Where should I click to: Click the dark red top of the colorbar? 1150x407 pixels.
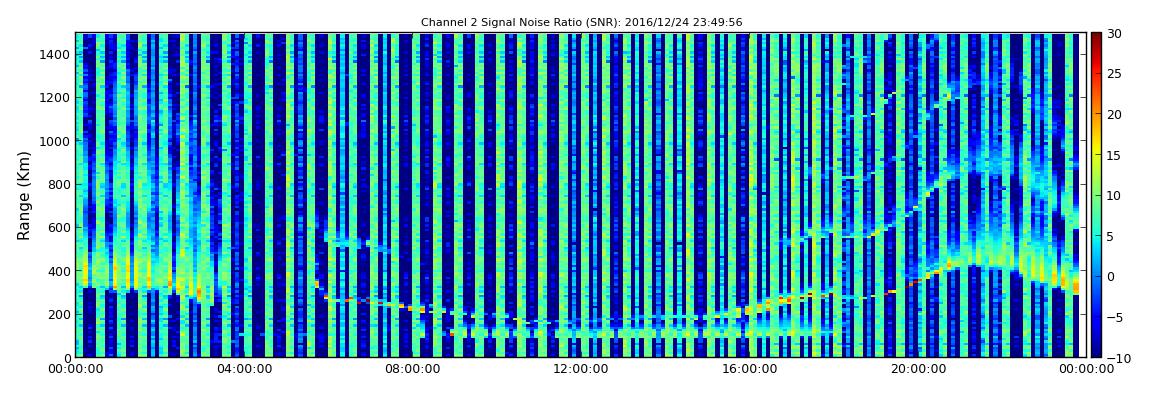(x=1096, y=38)
